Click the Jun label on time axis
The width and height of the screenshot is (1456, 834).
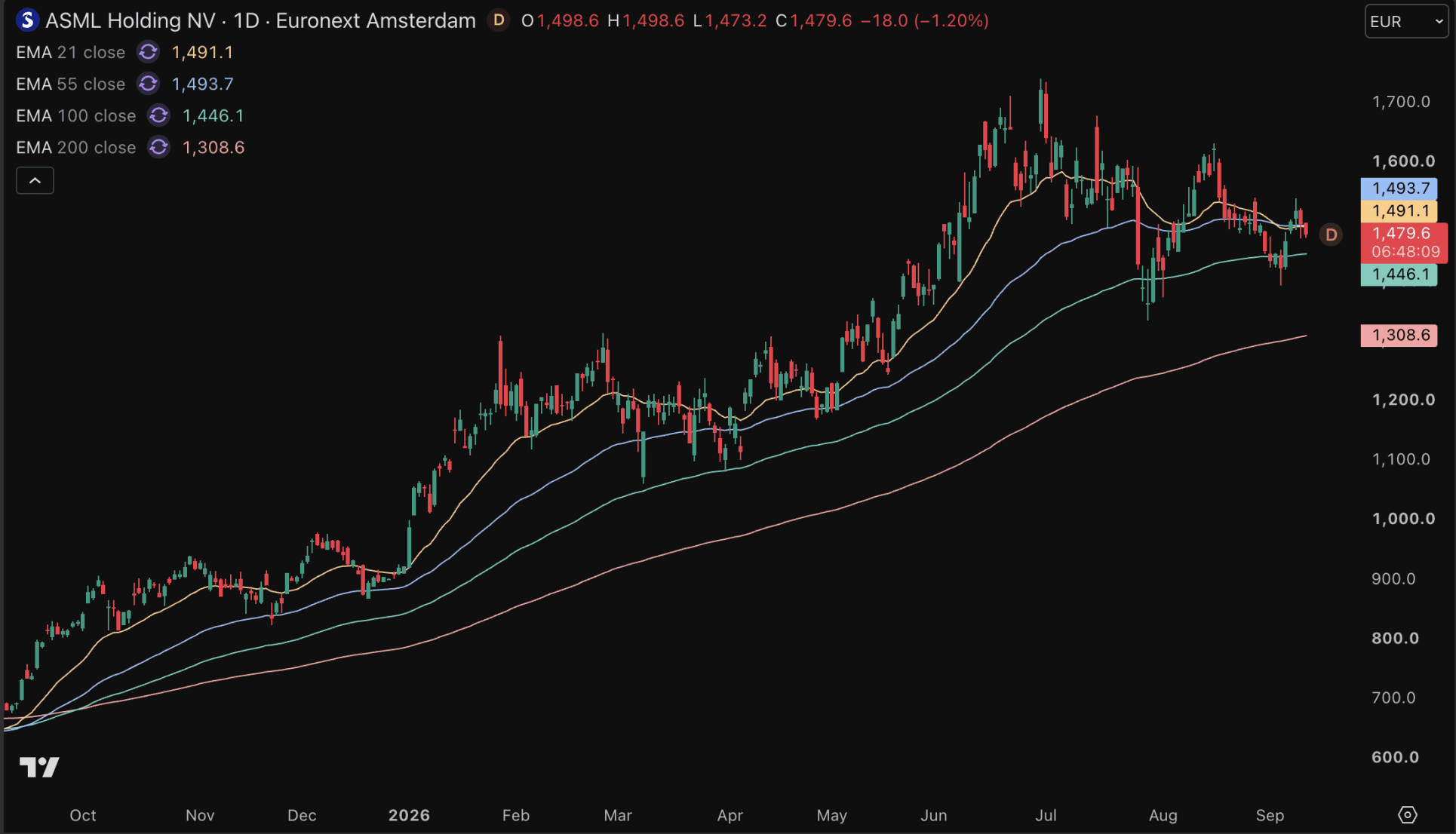pyautogui.click(x=934, y=815)
